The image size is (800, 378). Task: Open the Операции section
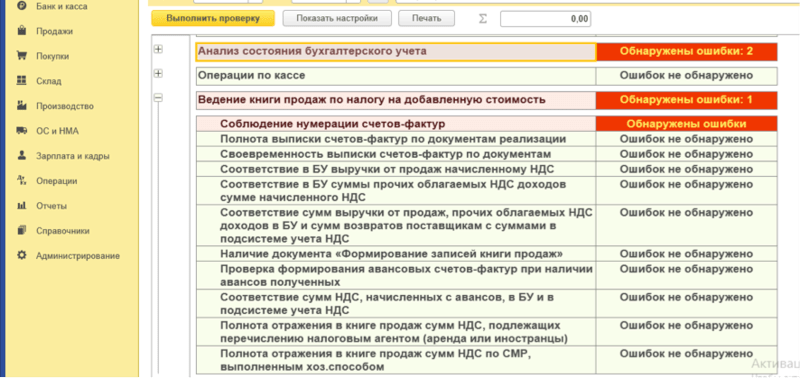tap(56, 181)
